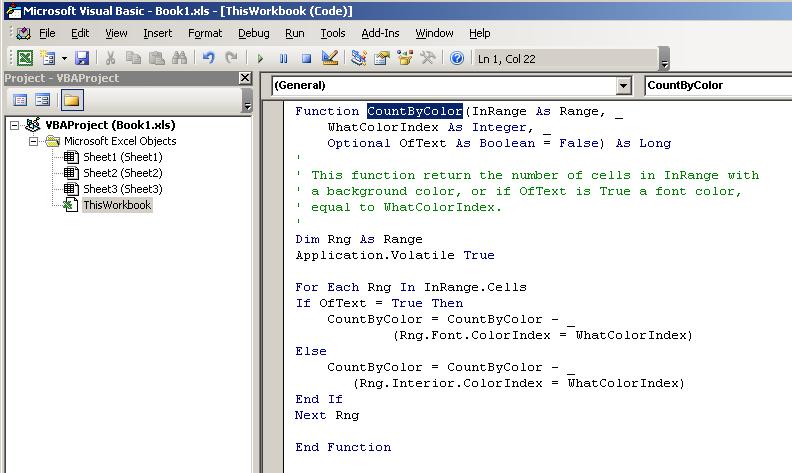
Task: Select Microsoft Excel Objects folder
Action: point(120,141)
